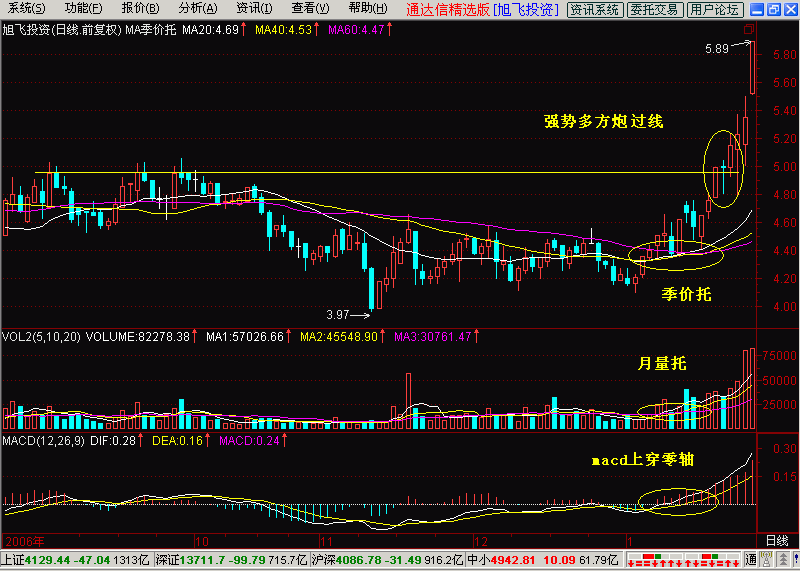Click the MA1:57026.66 volume average
Screen dimensions: 800x571
click(245, 337)
